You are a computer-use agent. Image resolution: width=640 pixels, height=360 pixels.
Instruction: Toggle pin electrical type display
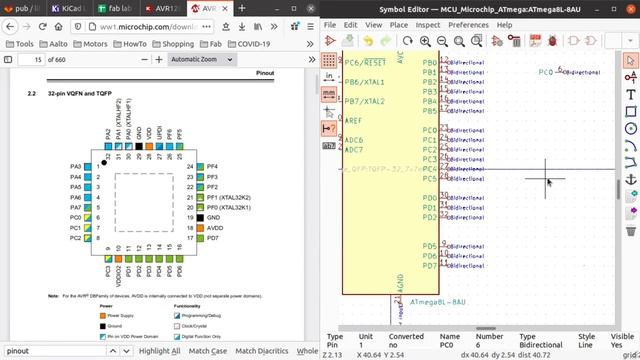pos(329,129)
